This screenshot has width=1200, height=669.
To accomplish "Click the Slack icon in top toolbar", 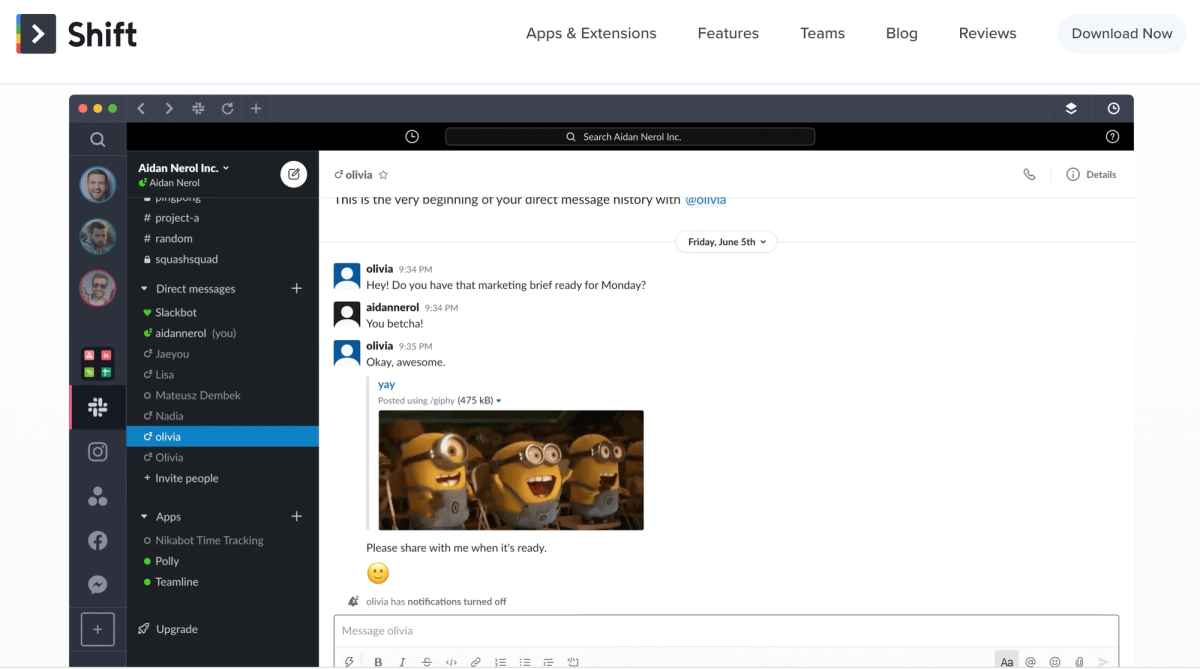I will point(198,108).
